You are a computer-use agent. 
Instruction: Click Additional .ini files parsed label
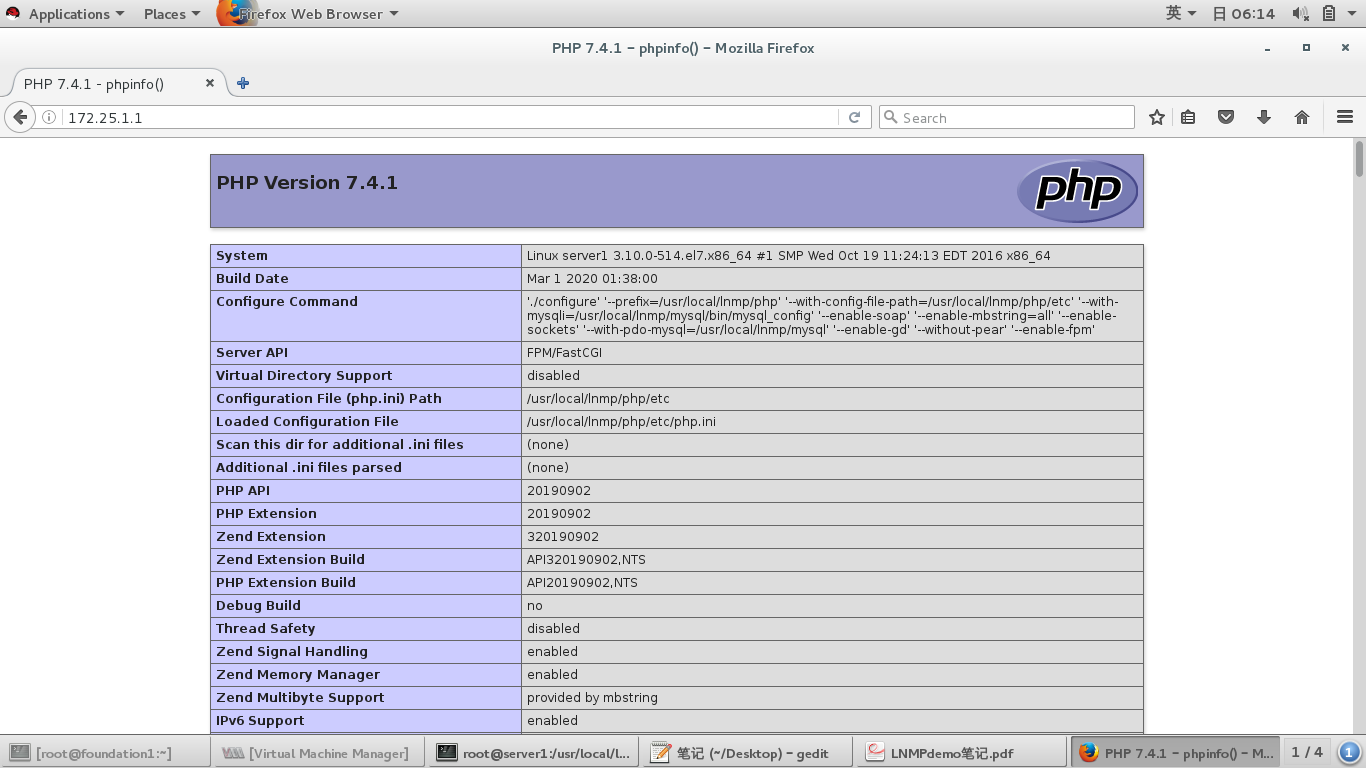(309, 468)
